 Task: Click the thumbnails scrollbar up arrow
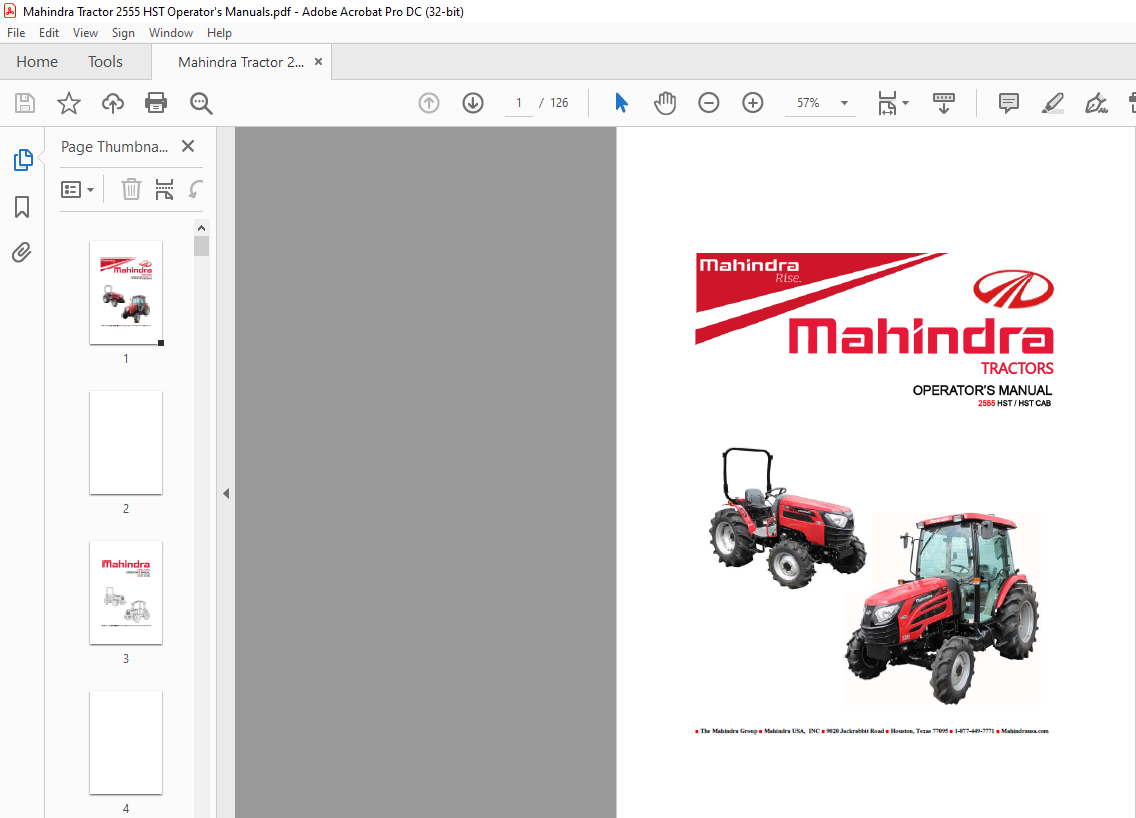point(201,228)
